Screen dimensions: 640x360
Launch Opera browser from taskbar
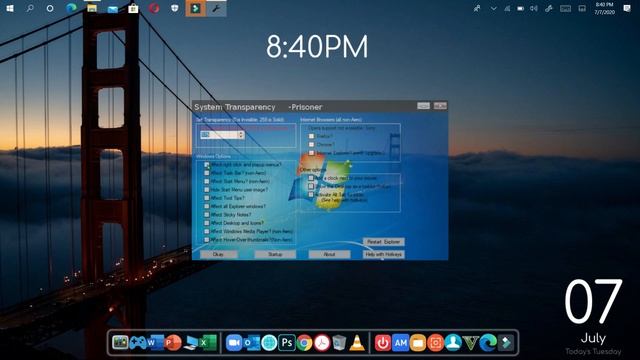pos(154,8)
